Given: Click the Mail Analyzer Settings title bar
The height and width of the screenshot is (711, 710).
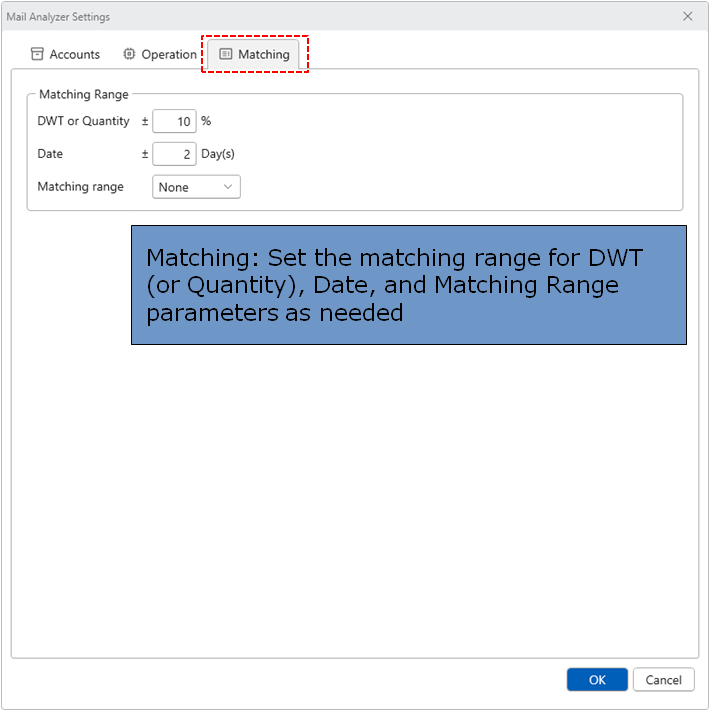Looking at the screenshot, I should click(300, 16).
